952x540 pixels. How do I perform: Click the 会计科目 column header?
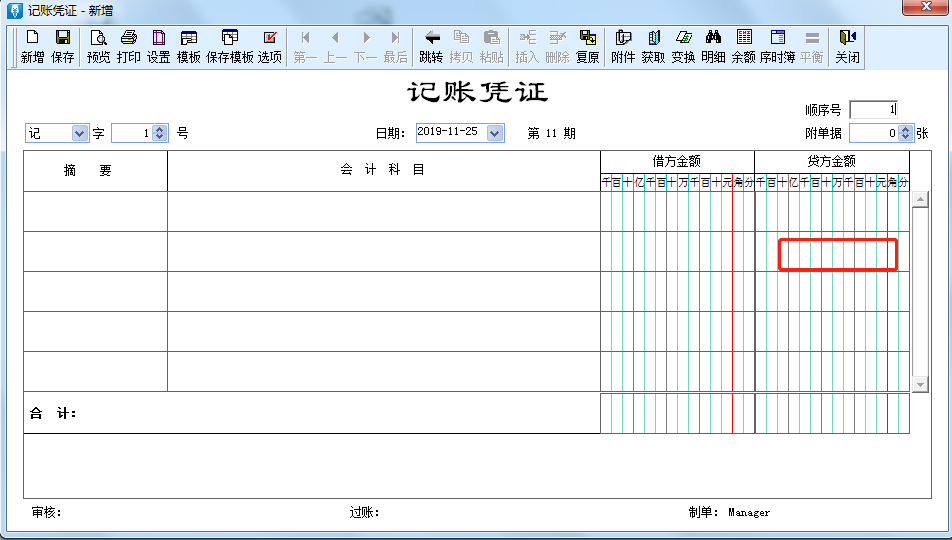384,171
